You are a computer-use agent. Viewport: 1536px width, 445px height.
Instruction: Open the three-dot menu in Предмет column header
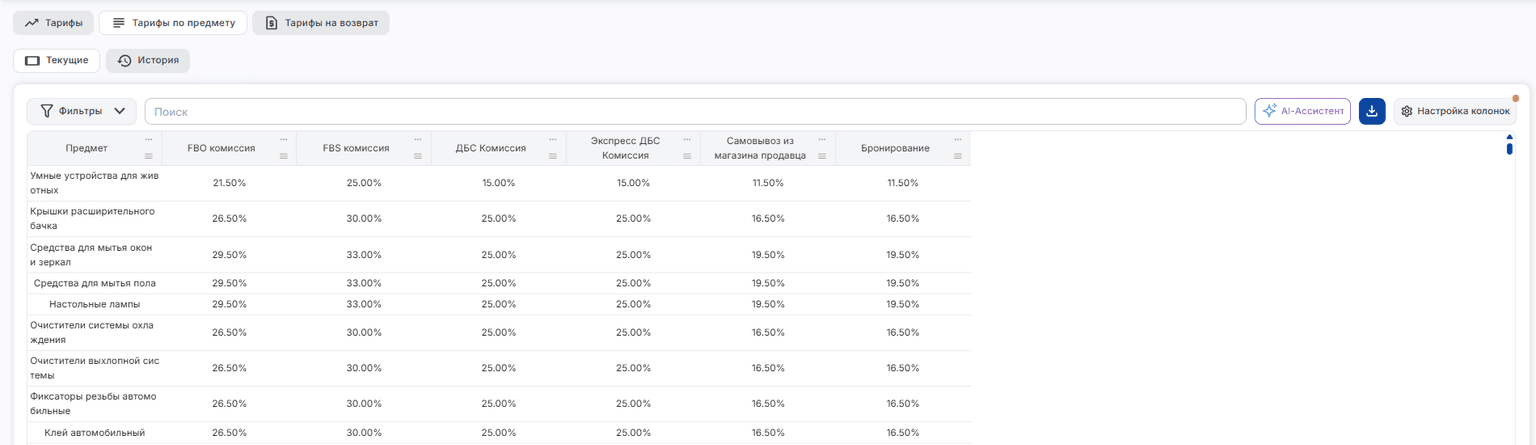click(149, 139)
